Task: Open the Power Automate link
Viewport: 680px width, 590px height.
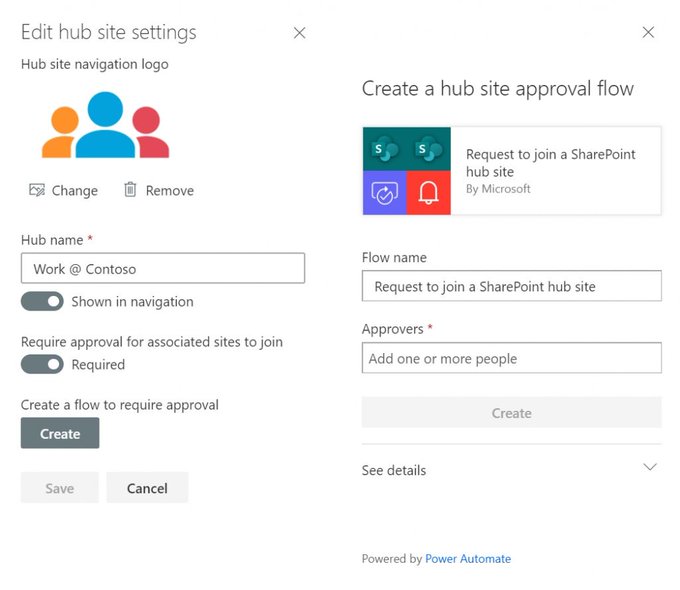Action: tap(468, 558)
